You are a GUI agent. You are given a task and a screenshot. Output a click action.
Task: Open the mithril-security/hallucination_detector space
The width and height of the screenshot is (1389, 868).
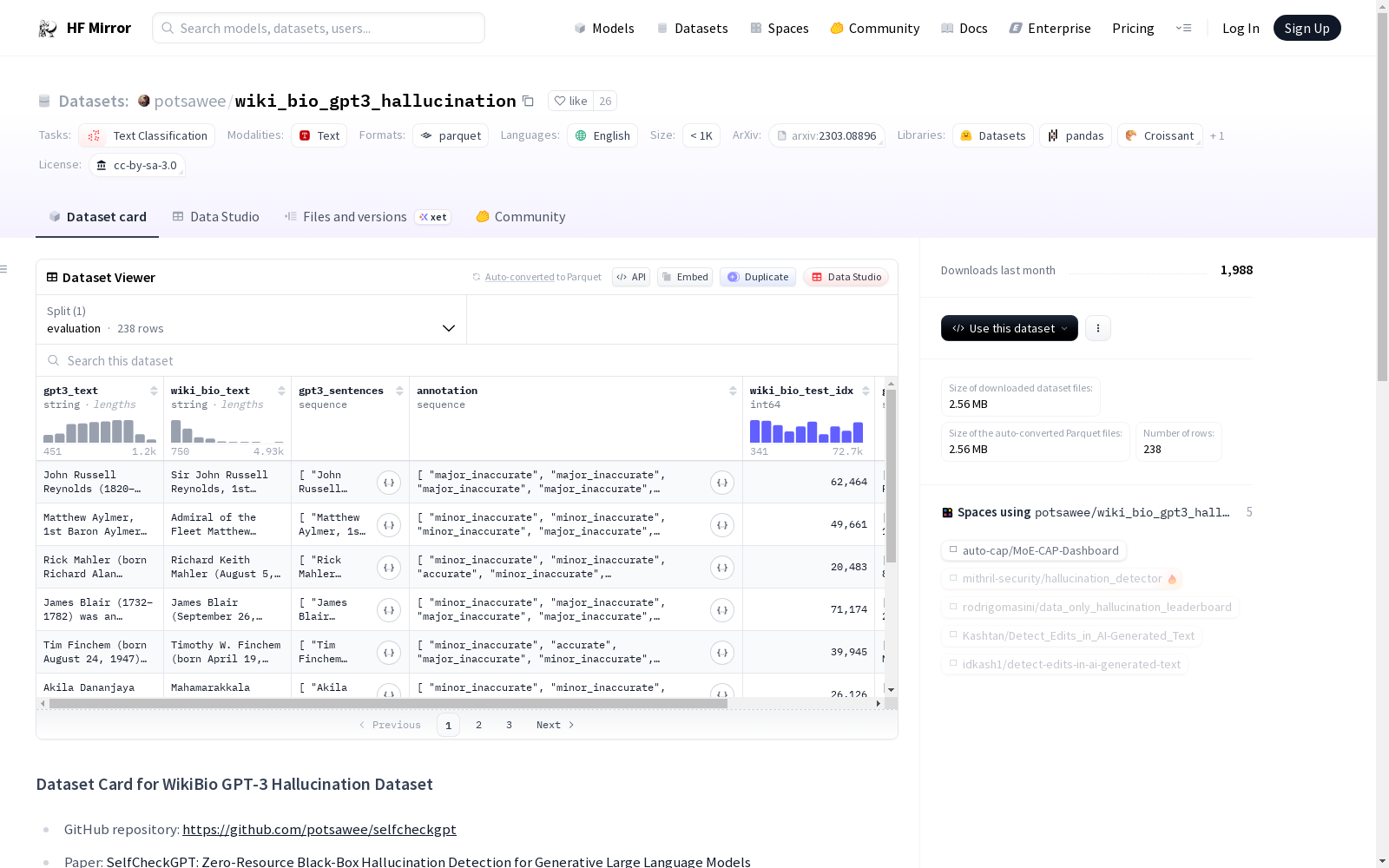[1062, 579]
